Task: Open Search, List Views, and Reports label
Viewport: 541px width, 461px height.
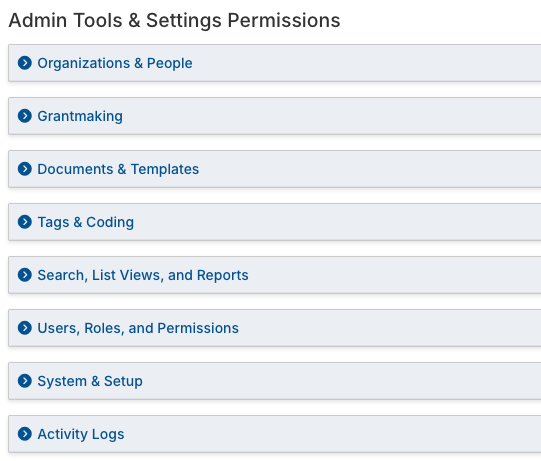Action: point(143,275)
